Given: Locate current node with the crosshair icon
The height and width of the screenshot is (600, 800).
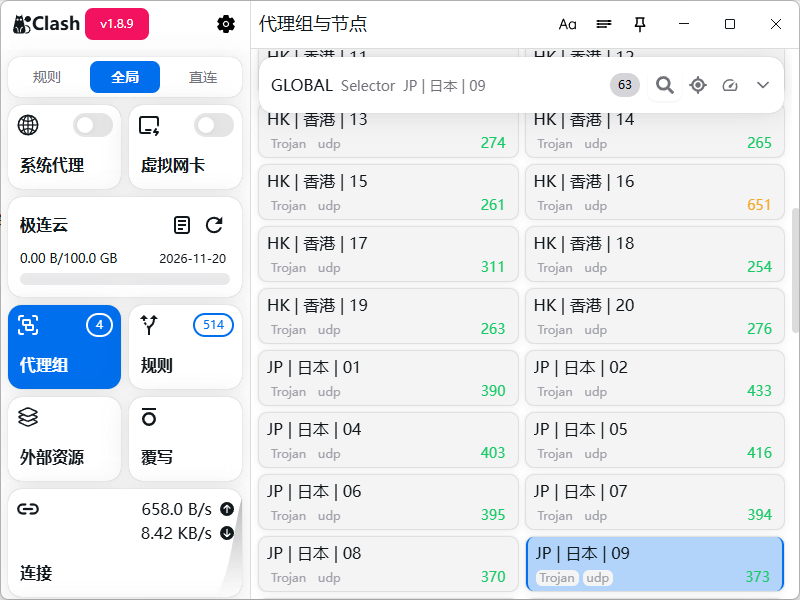Looking at the screenshot, I should (x=698, y=85).
